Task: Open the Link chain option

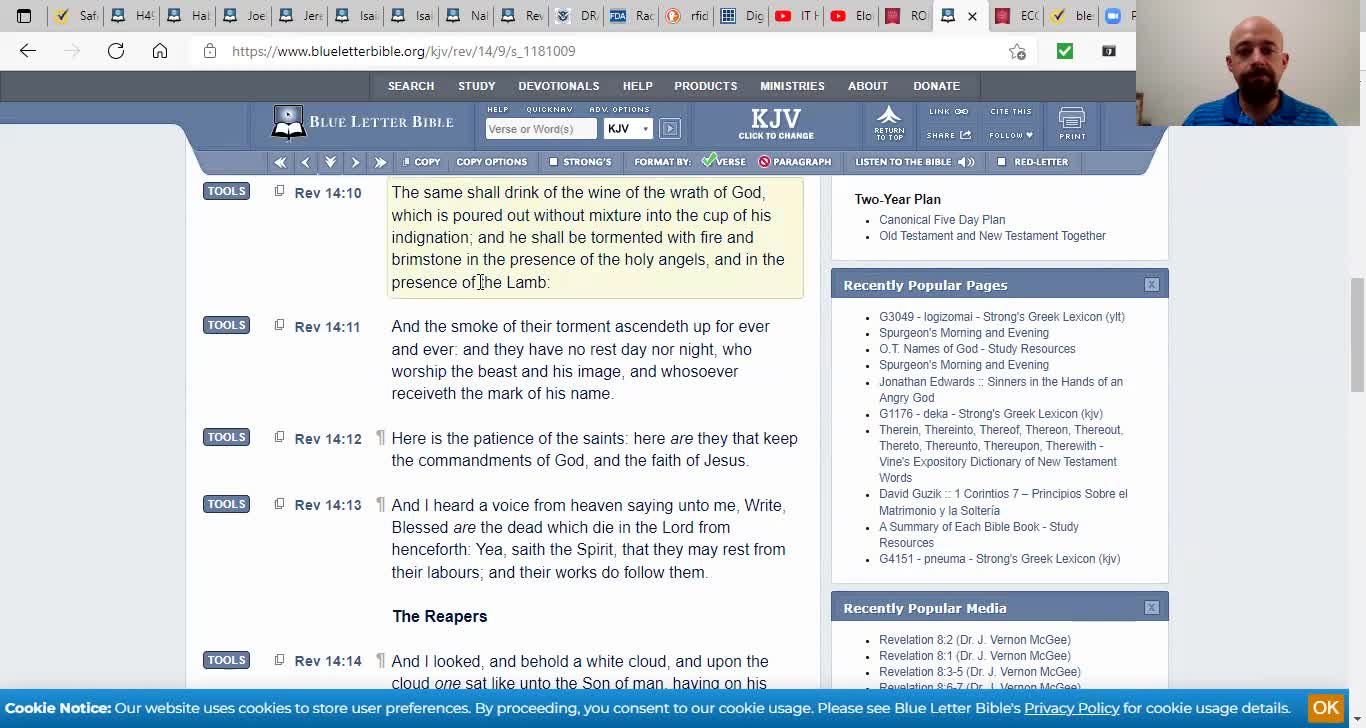Action: [948, 112]
